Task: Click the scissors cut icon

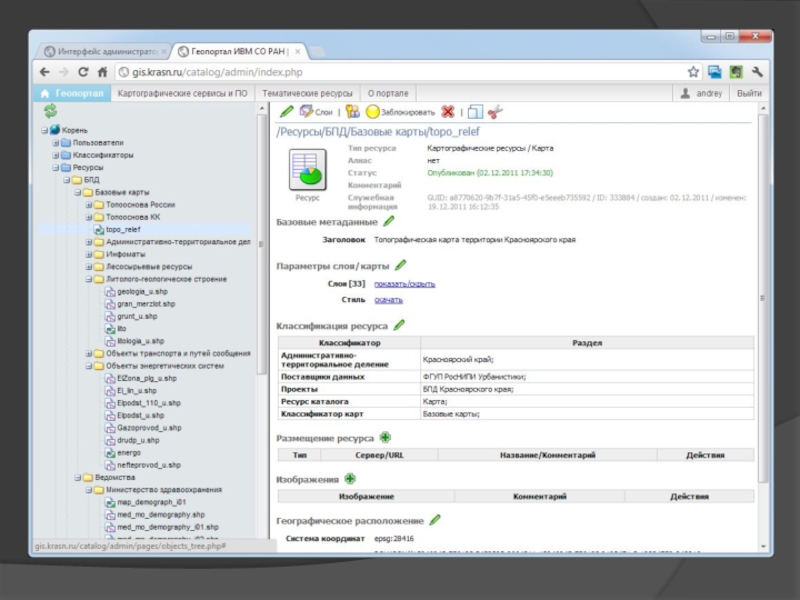Action: click(496, 113)
